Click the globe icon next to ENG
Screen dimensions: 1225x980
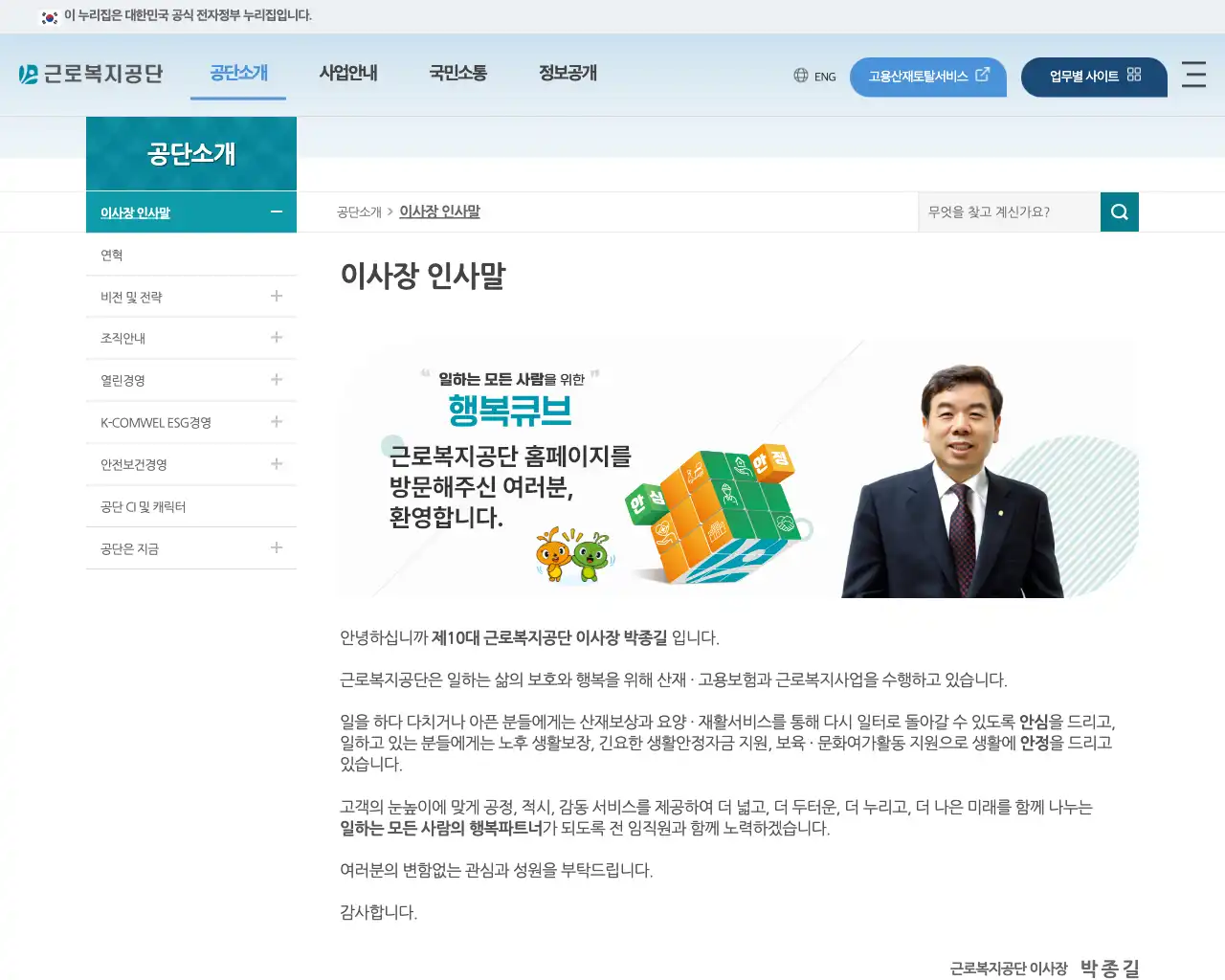(x=799, y=76)
